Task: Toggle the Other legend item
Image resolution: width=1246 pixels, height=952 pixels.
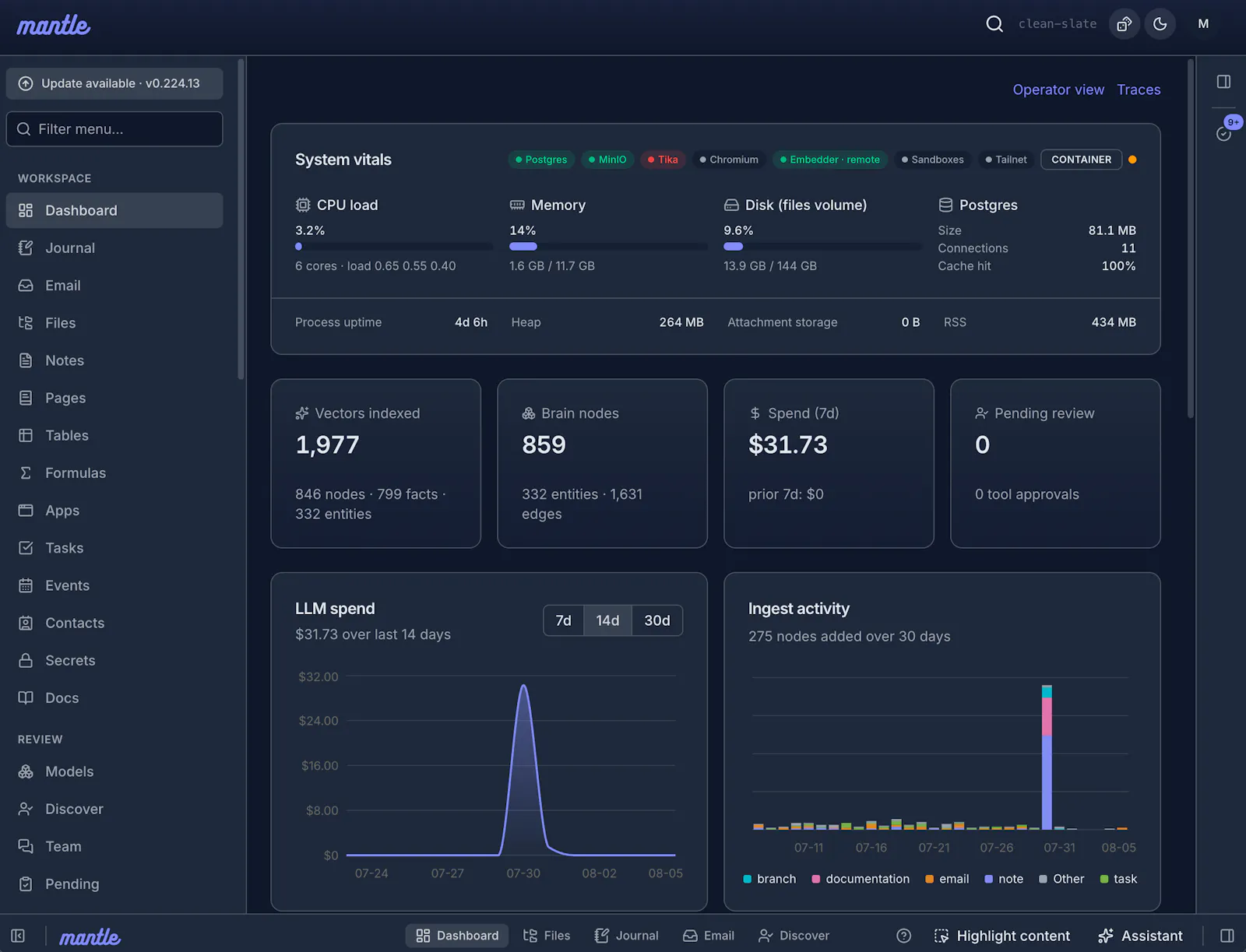Action: coord(1061,879)
